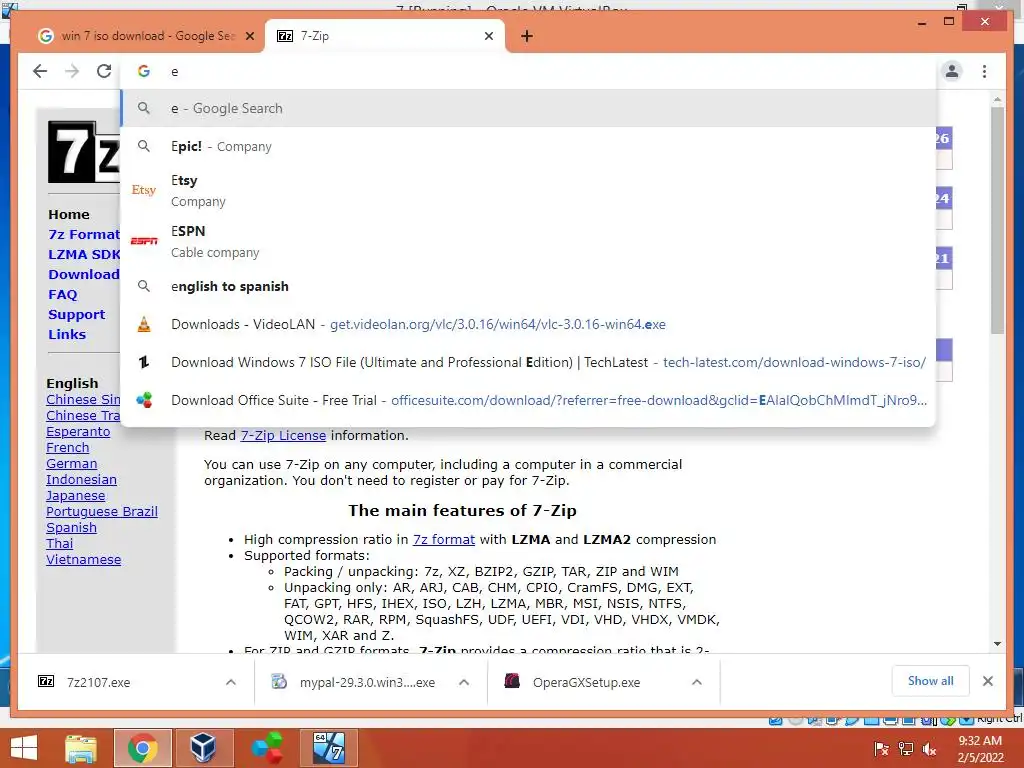
Task: Switch language to French
Action: point(67,447)
